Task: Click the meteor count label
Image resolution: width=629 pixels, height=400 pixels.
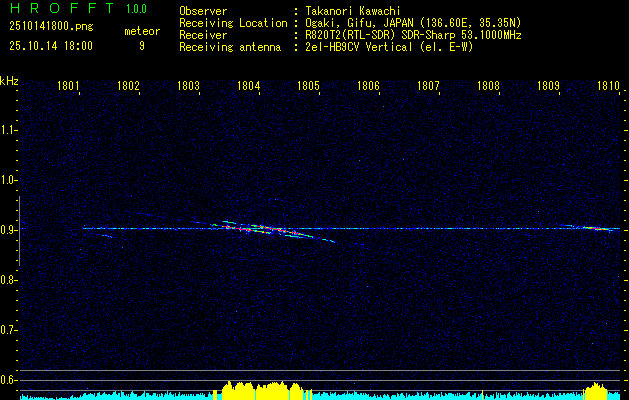Action: [142, 31]
